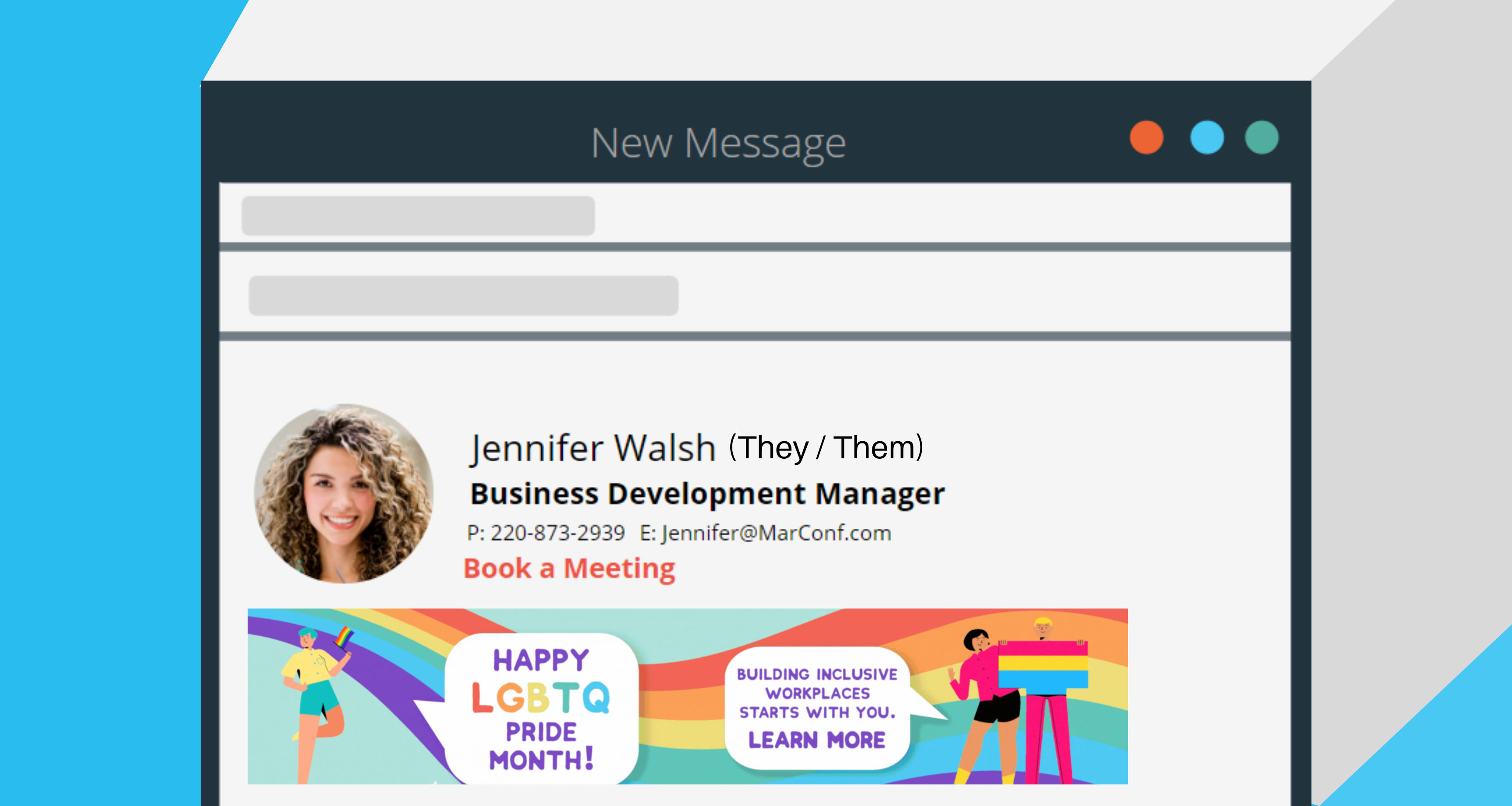
Task: Click the They / Them pronouns text
Action: coord(826,448)
